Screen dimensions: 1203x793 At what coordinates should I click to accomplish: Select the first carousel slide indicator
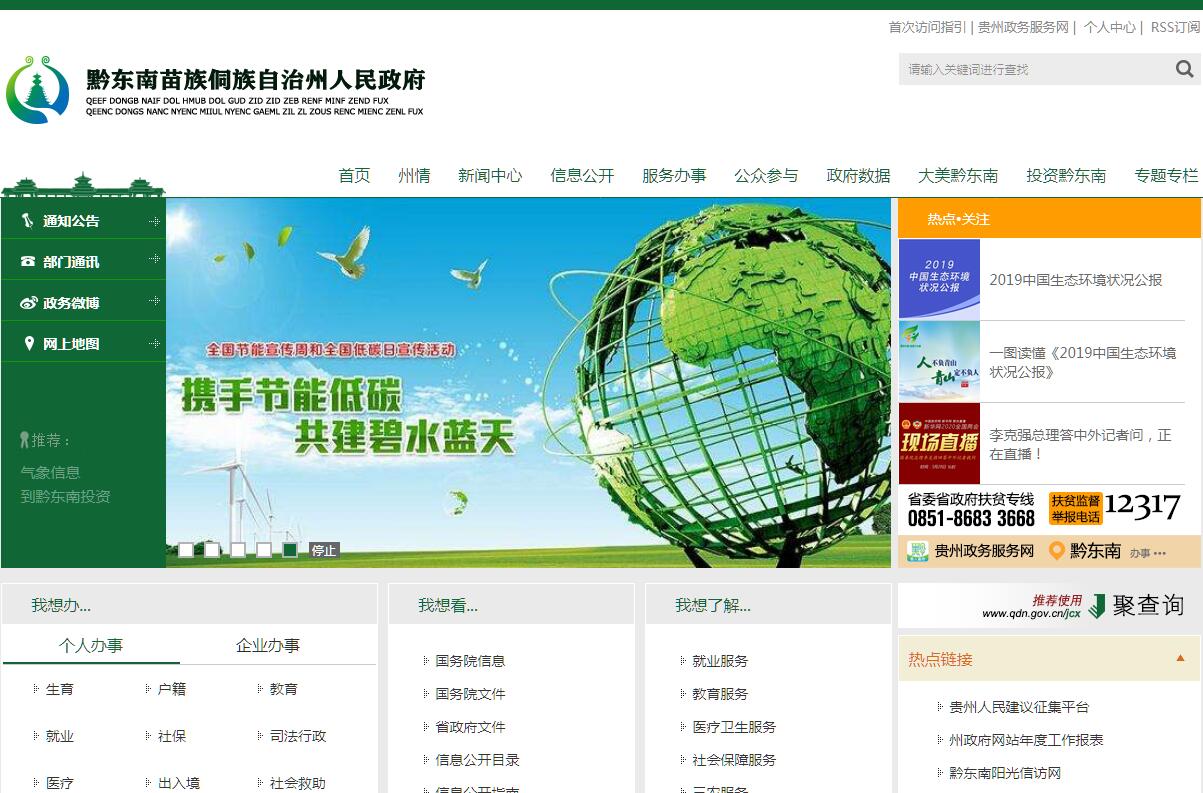pyautogui.click(x=186, y=550)
